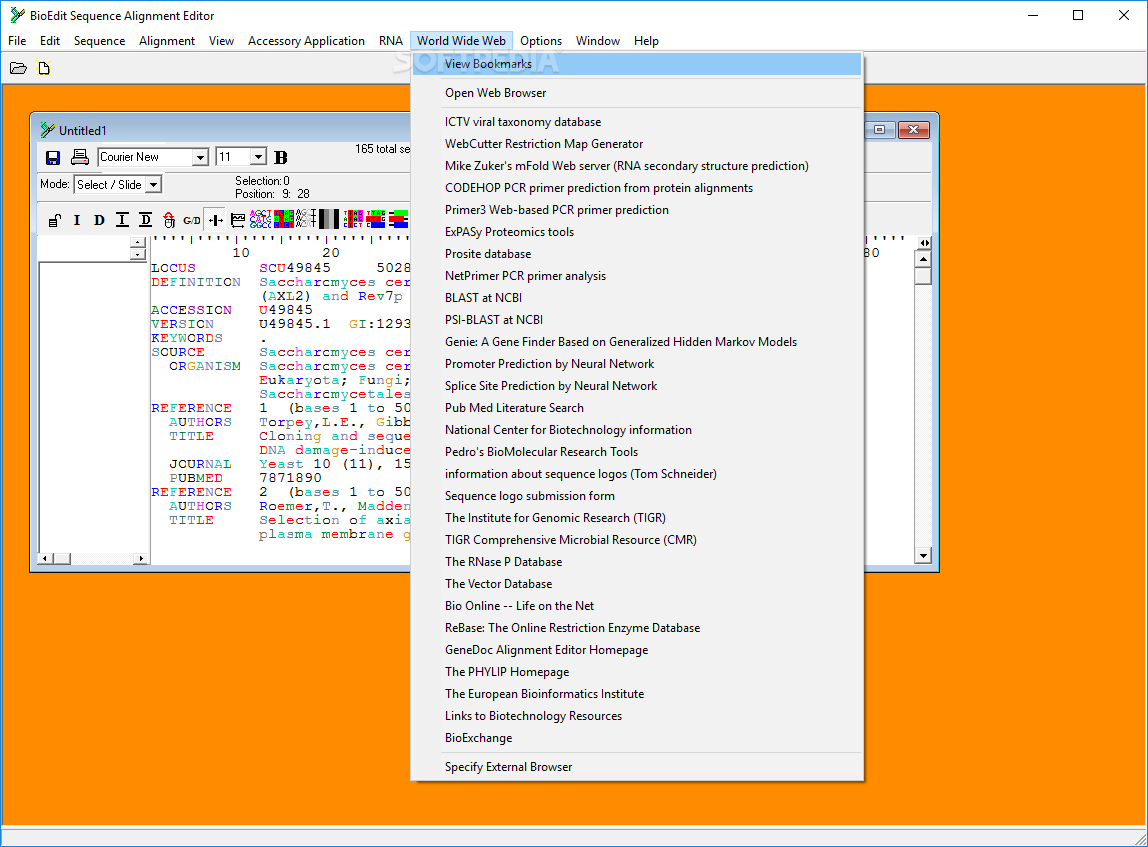Click the ruler split arrows icon
This screenshot has width=1148, height=847.
click(925, 243)
